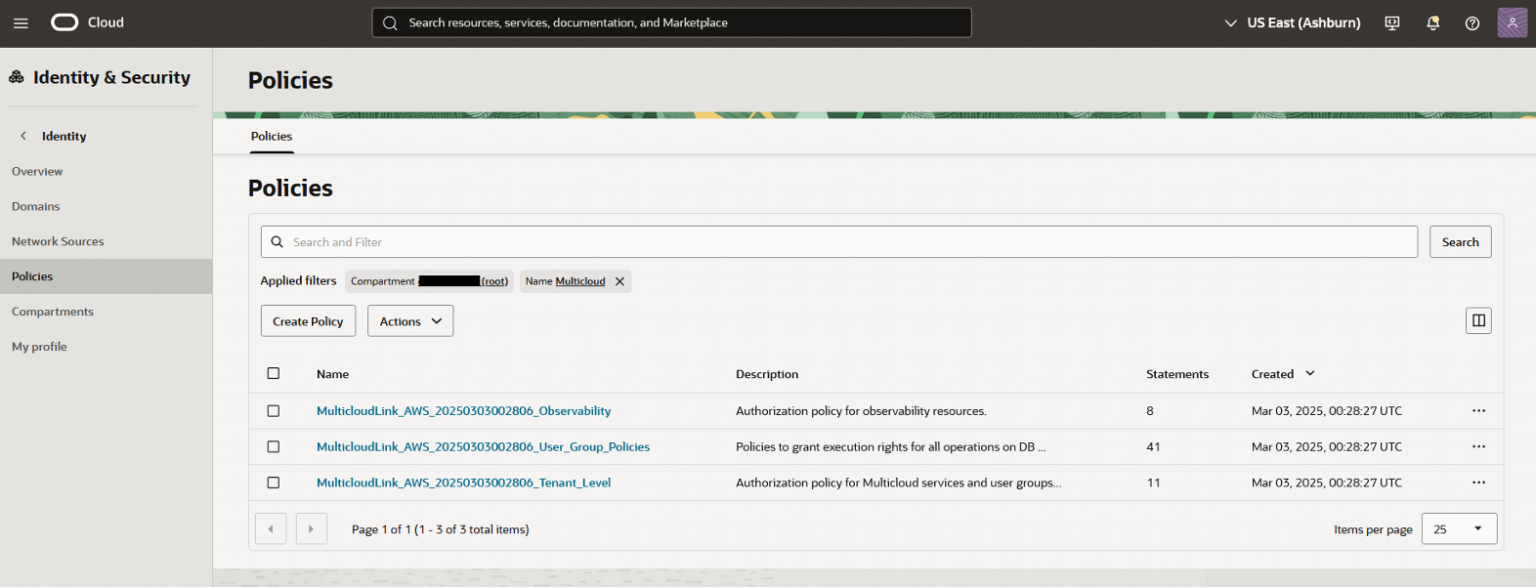Viewport: 1536px width, 588px height.
Task: Open actions menu for User_Group_Policies row
Action: point(1479,447)
